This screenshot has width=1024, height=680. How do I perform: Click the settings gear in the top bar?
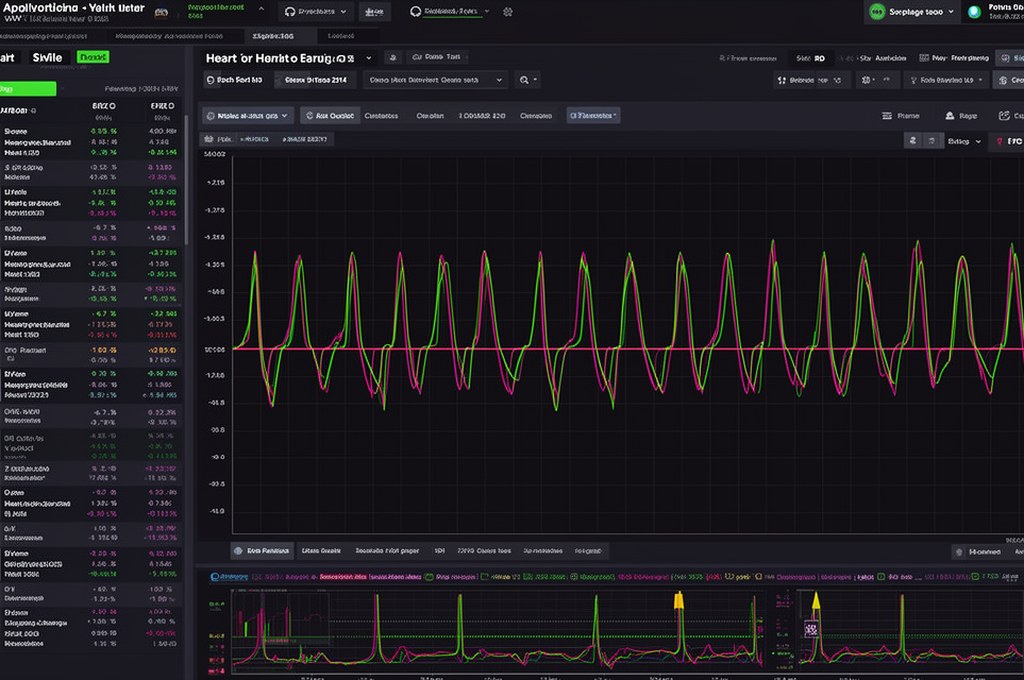[x=507, y=12]
